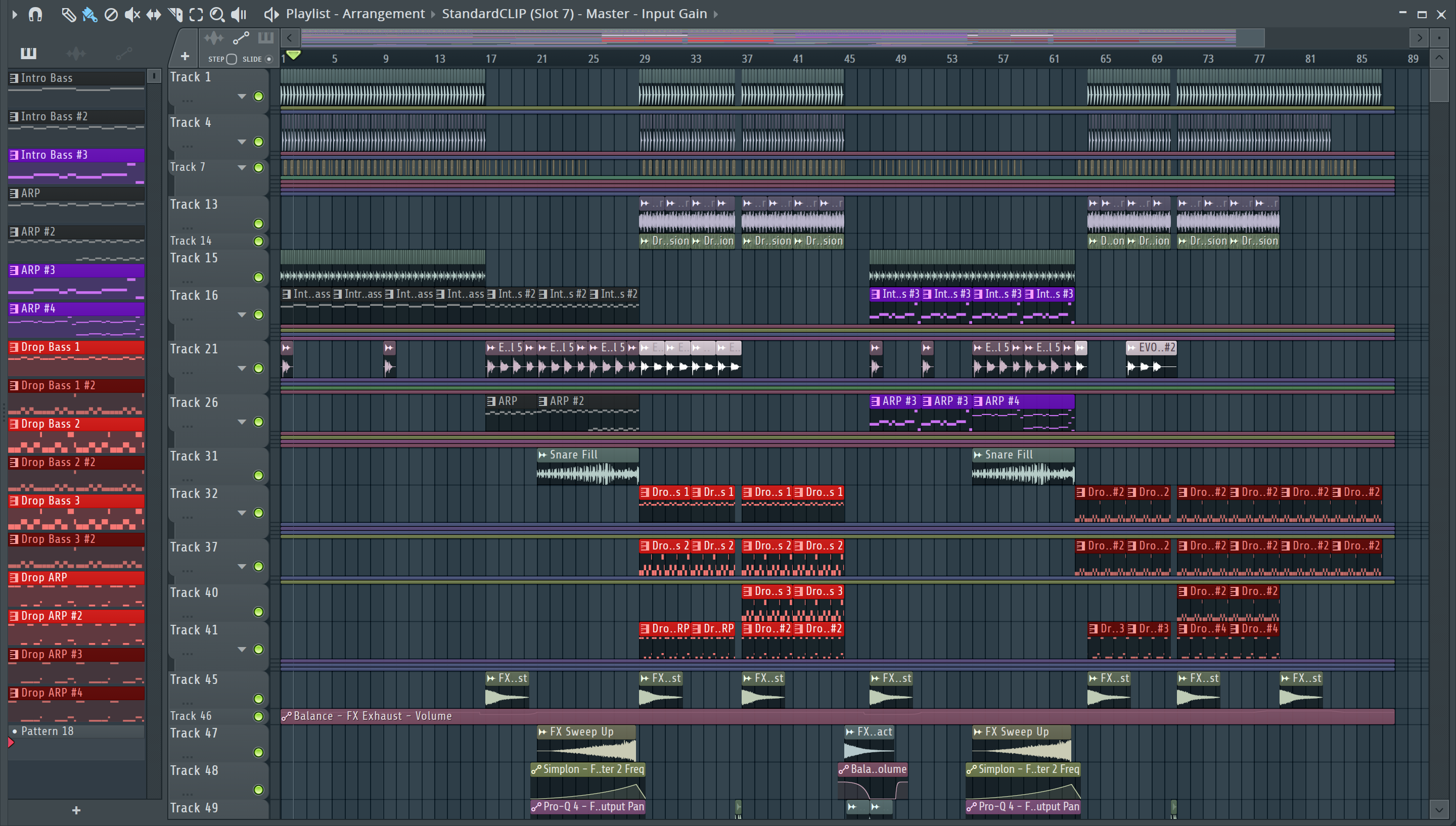Click the speaker icon before Playlist title

(x=271, y=14)
